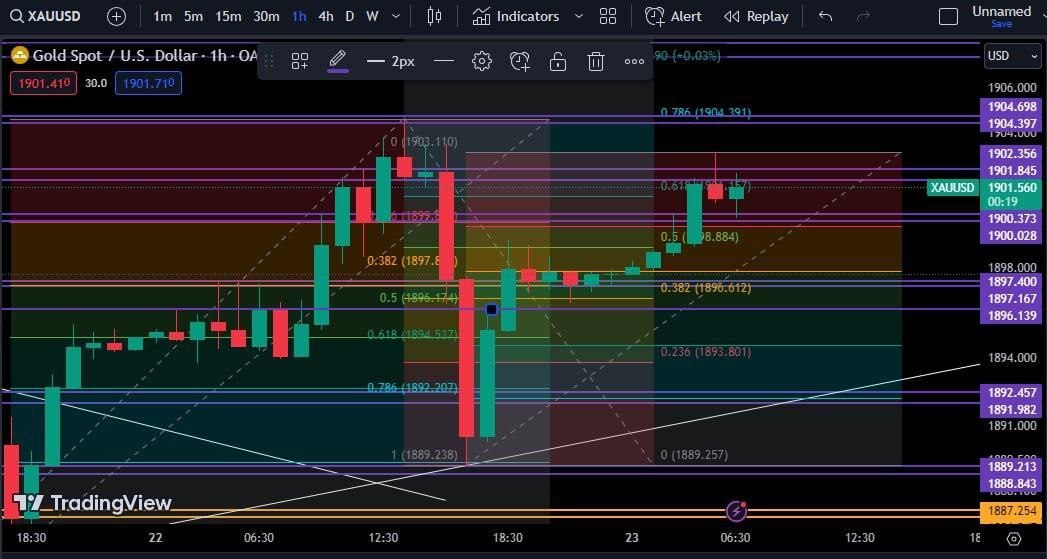
Task: Start Bar Replay mode
Action: (756, 16)
